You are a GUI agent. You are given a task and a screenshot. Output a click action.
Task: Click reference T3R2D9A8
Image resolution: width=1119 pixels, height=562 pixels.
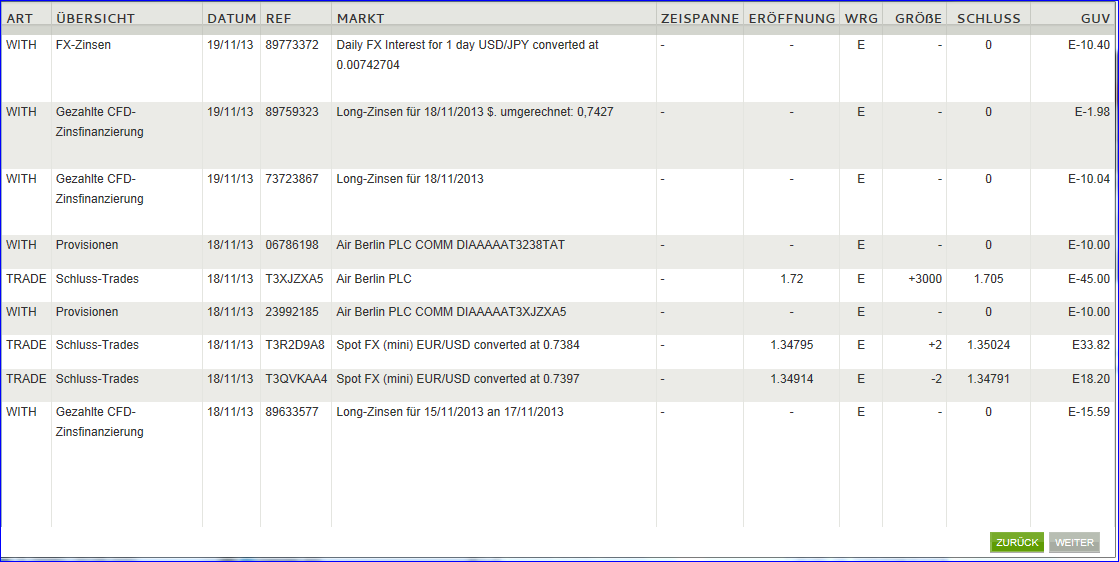pos(295,344)
